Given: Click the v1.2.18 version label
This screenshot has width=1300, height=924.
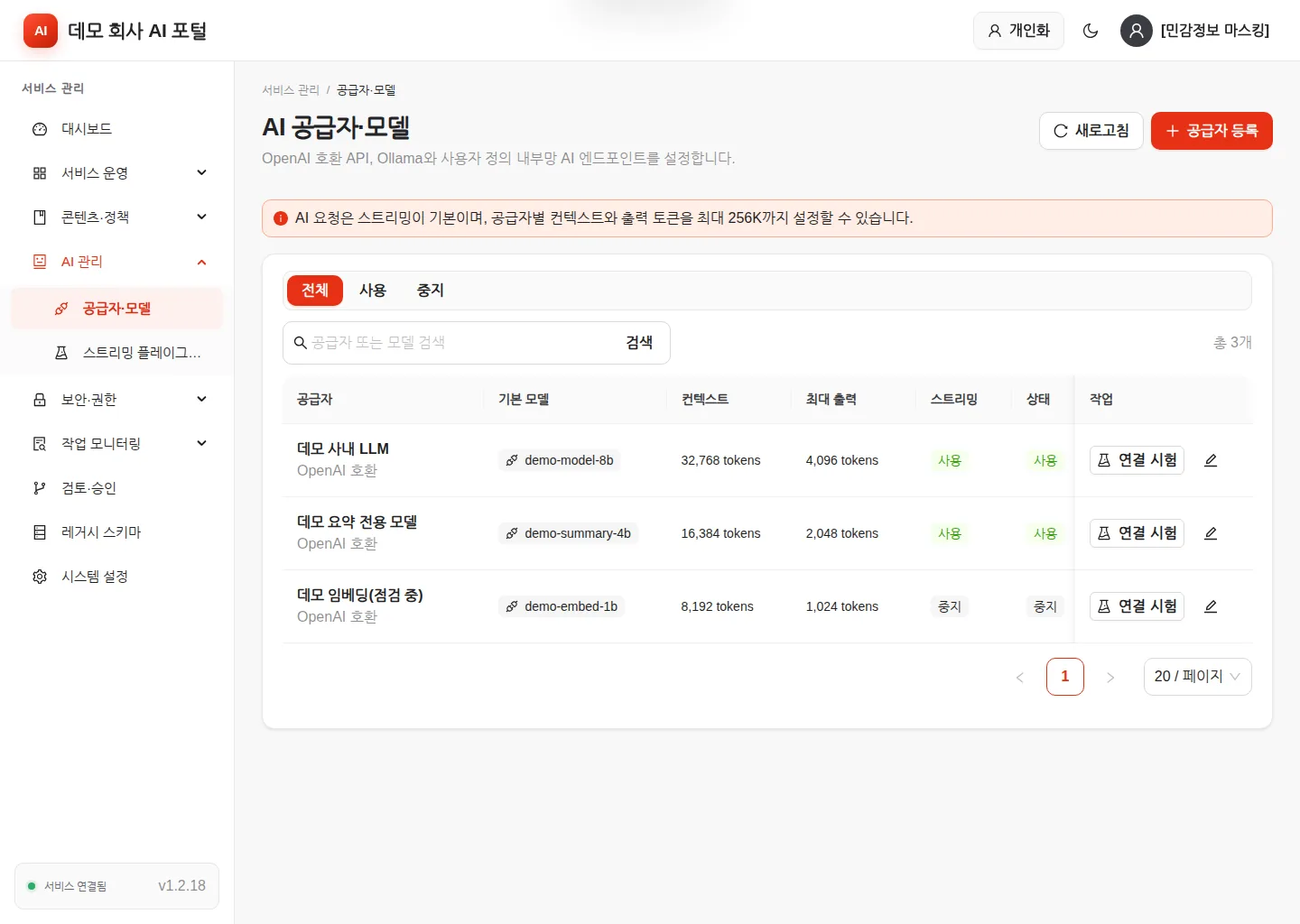Looking at the screenshot, I should pyautogui.click(x=181, y=886).
